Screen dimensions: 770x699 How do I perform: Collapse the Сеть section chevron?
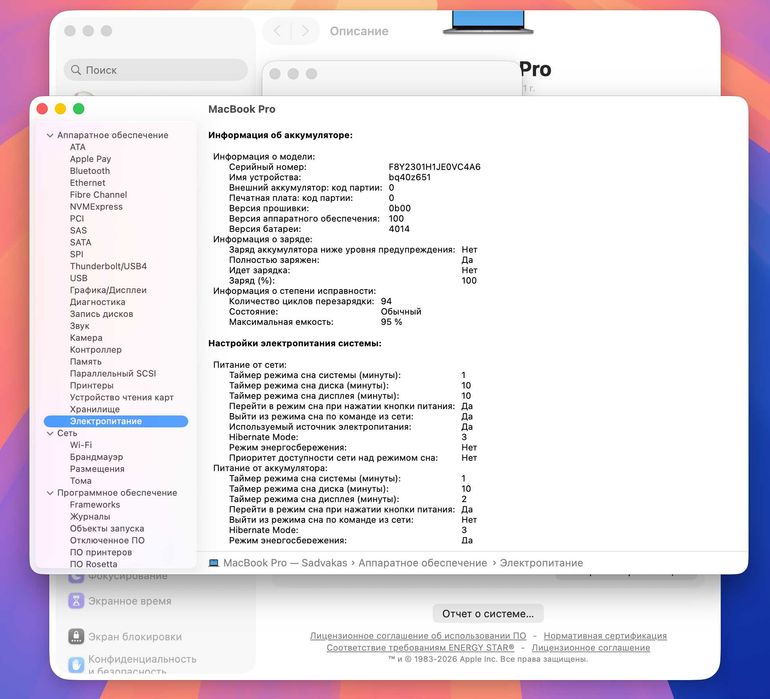tap(50, 433)
